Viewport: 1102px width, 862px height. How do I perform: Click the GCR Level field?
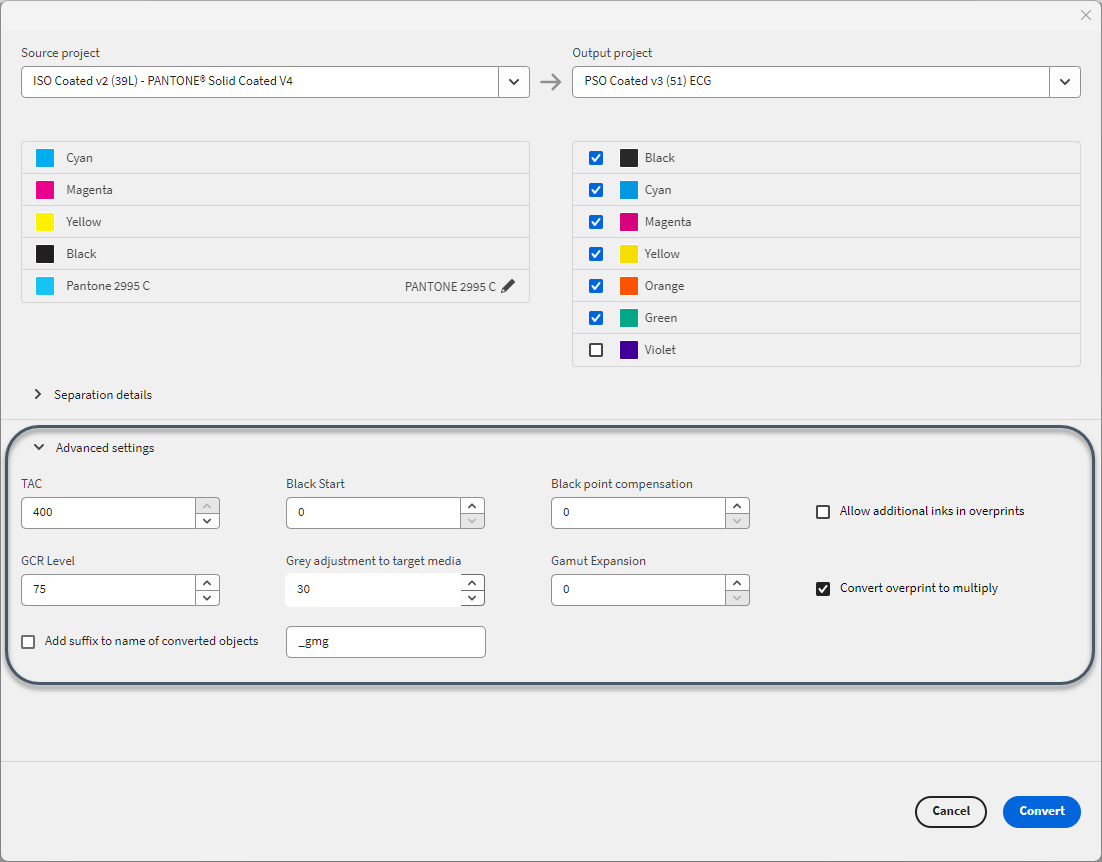108,589
